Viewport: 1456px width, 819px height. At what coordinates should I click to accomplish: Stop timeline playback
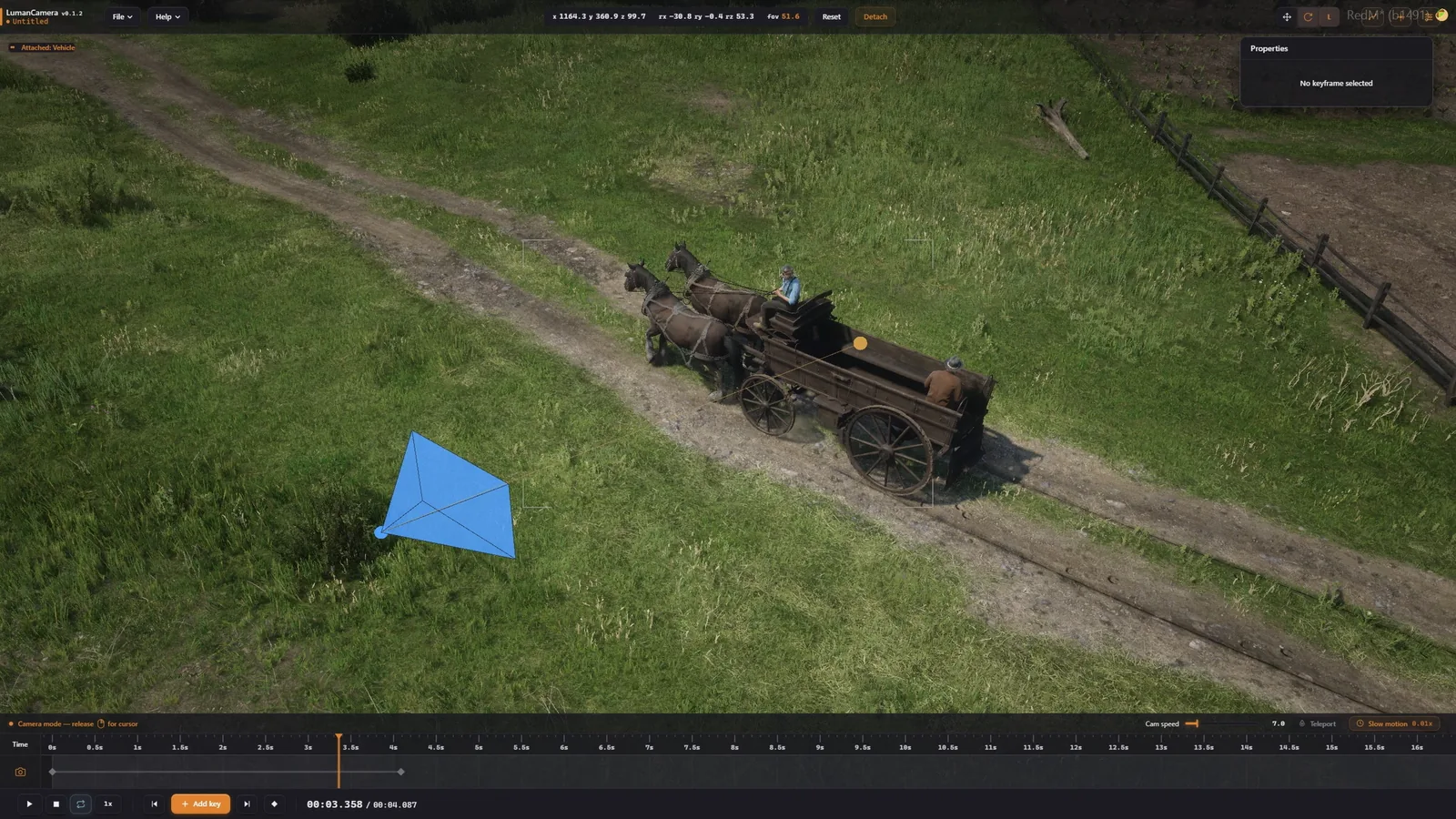[56, 804]
